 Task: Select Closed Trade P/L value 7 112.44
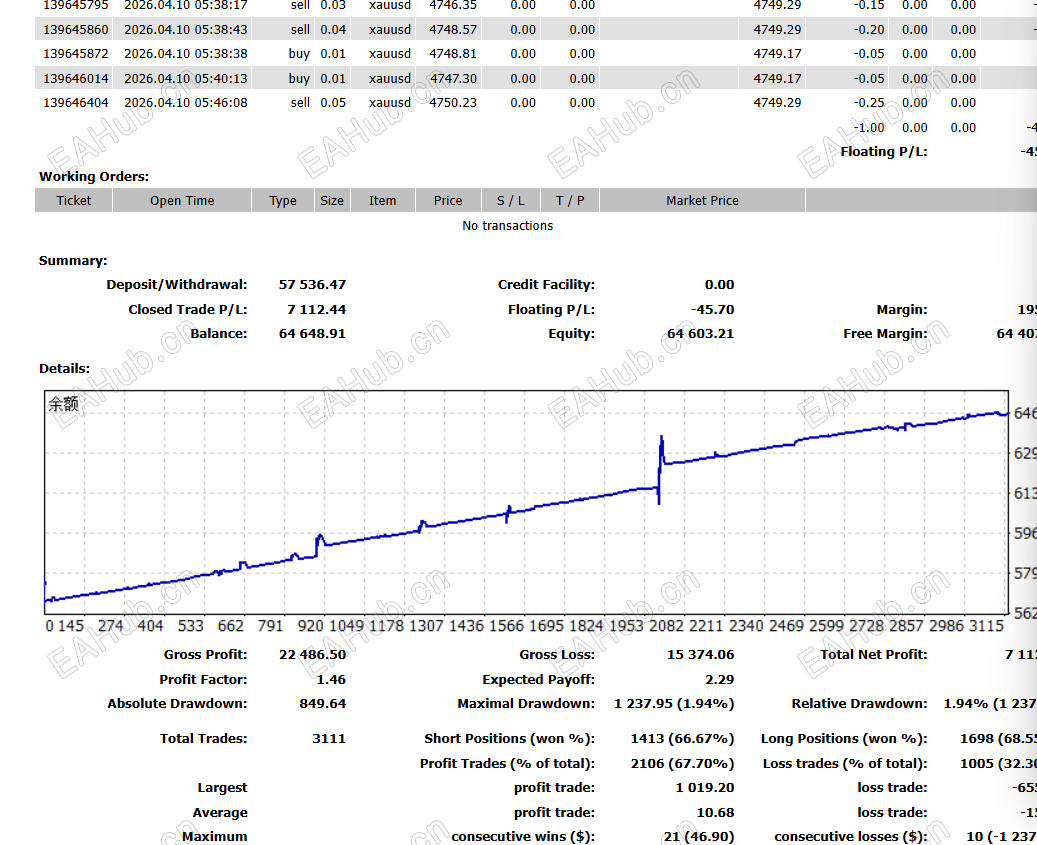coord(316,309)
